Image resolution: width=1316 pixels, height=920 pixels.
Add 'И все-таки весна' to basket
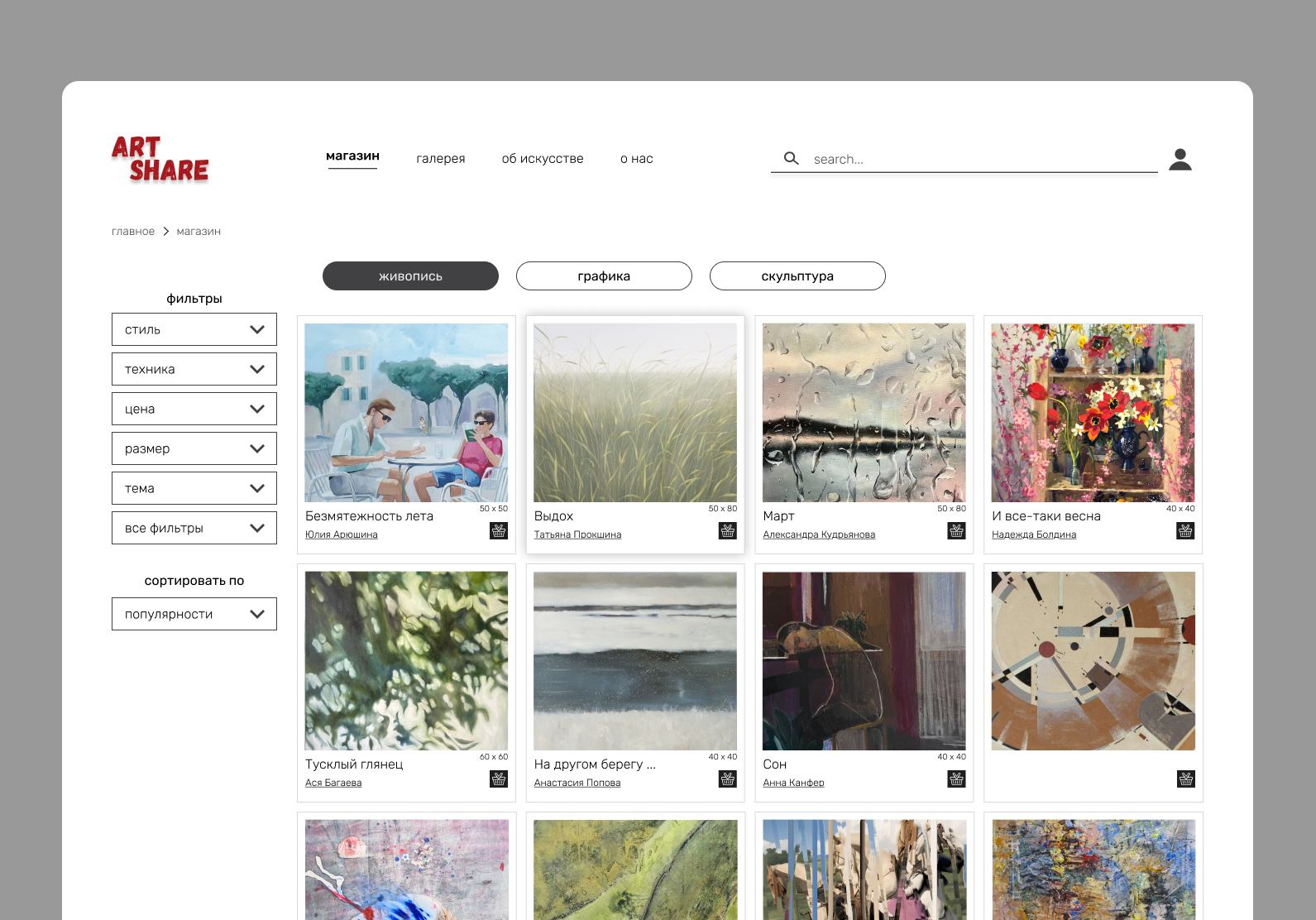click(x=1185, y=531)
